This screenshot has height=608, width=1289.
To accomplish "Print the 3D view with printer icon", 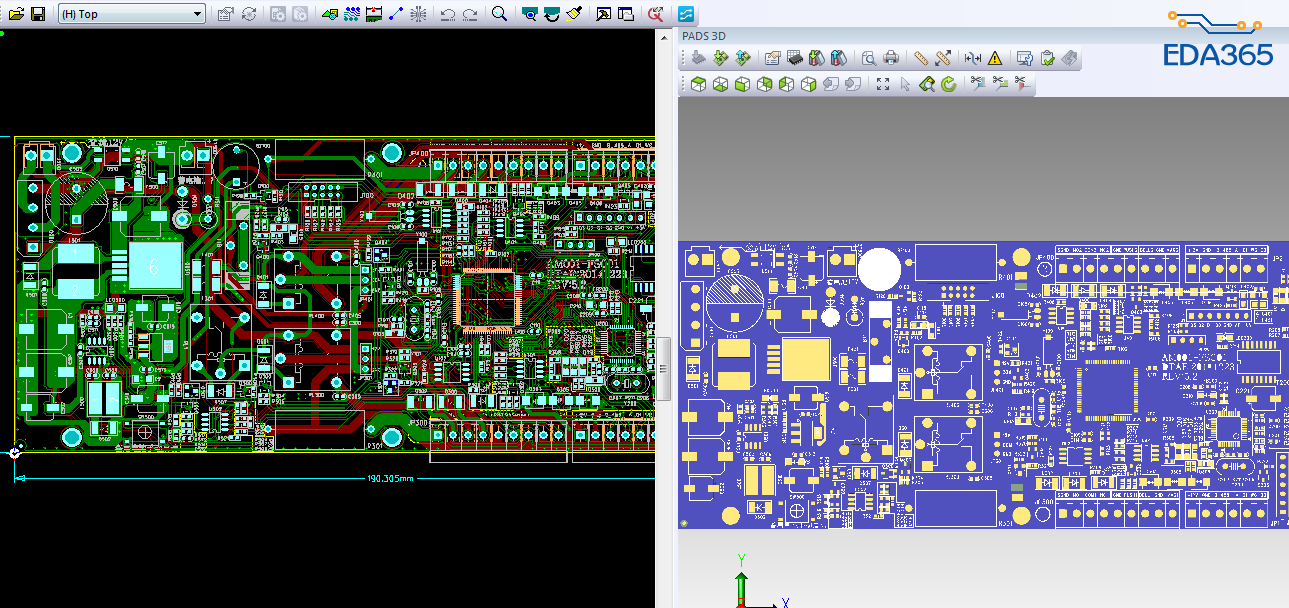I will click(x=891, y=58).
